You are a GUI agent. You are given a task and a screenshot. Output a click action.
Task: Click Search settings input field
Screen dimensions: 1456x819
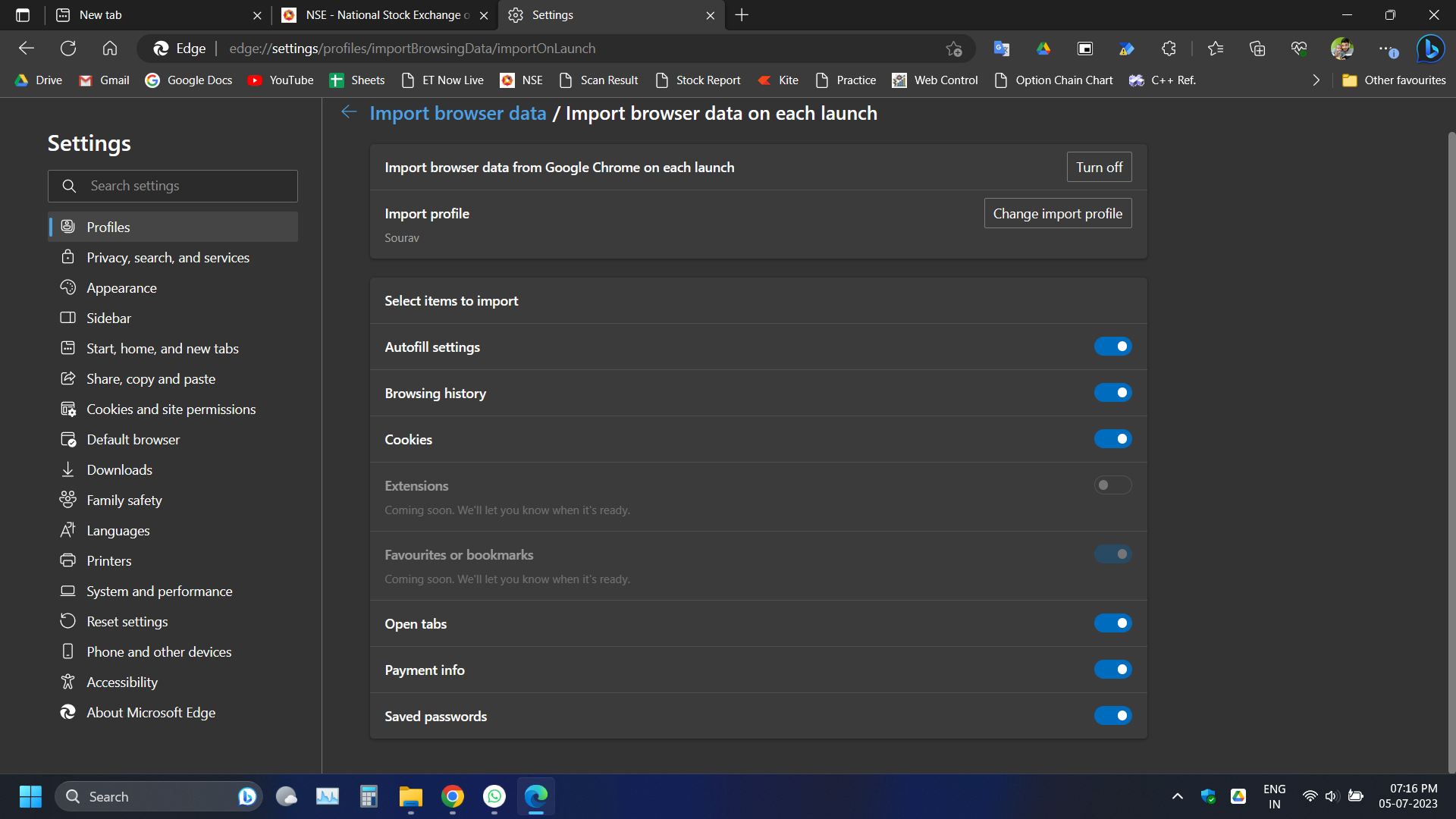point(173,185)
